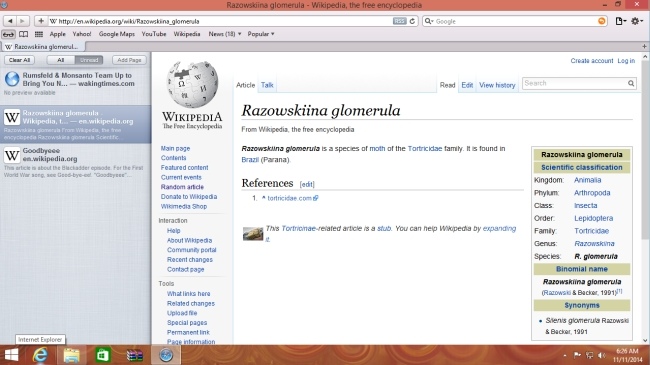Open the Goodbyeee reading list item
Viewport: 650px width, 365px height.
75,162
